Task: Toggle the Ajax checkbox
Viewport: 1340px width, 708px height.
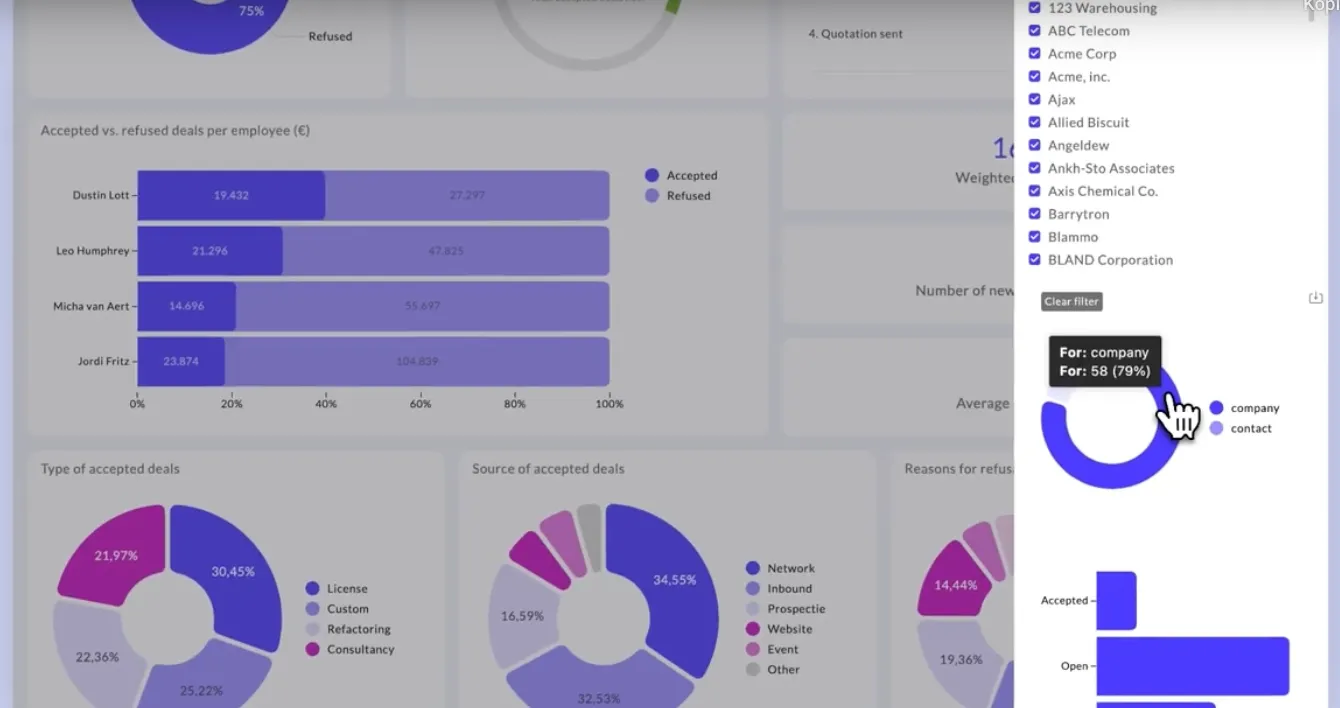Action: coord(1035,99)
